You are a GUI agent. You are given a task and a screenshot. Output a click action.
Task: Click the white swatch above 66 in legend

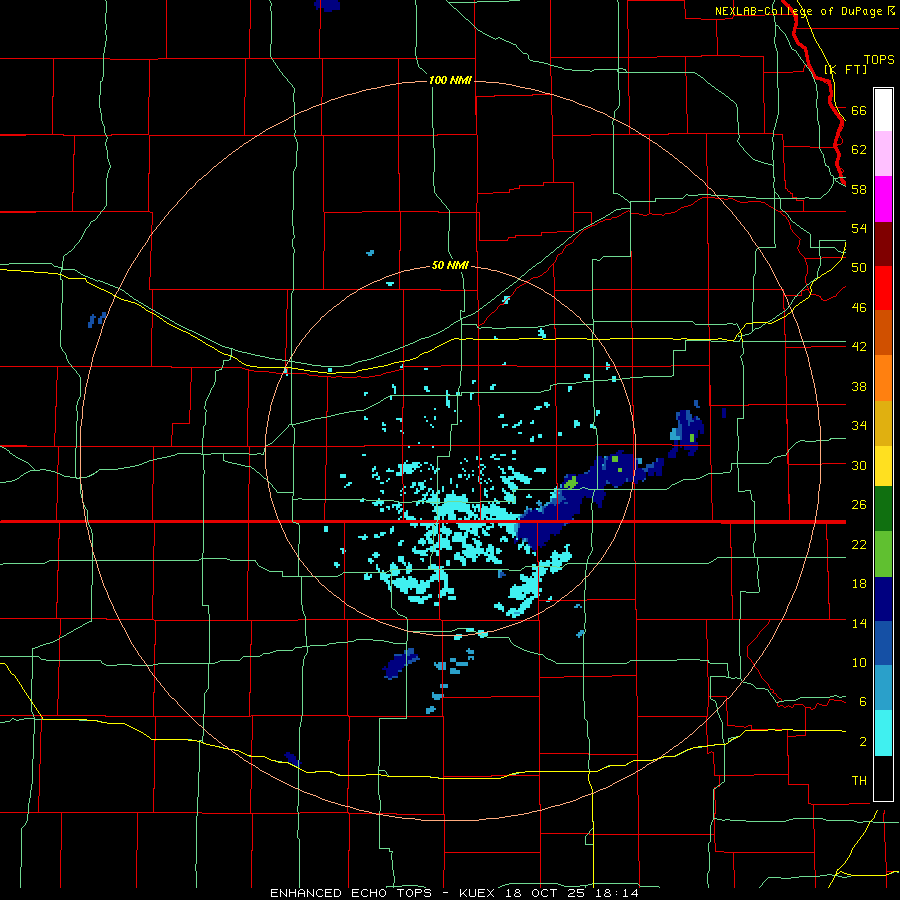click(883, 110)
